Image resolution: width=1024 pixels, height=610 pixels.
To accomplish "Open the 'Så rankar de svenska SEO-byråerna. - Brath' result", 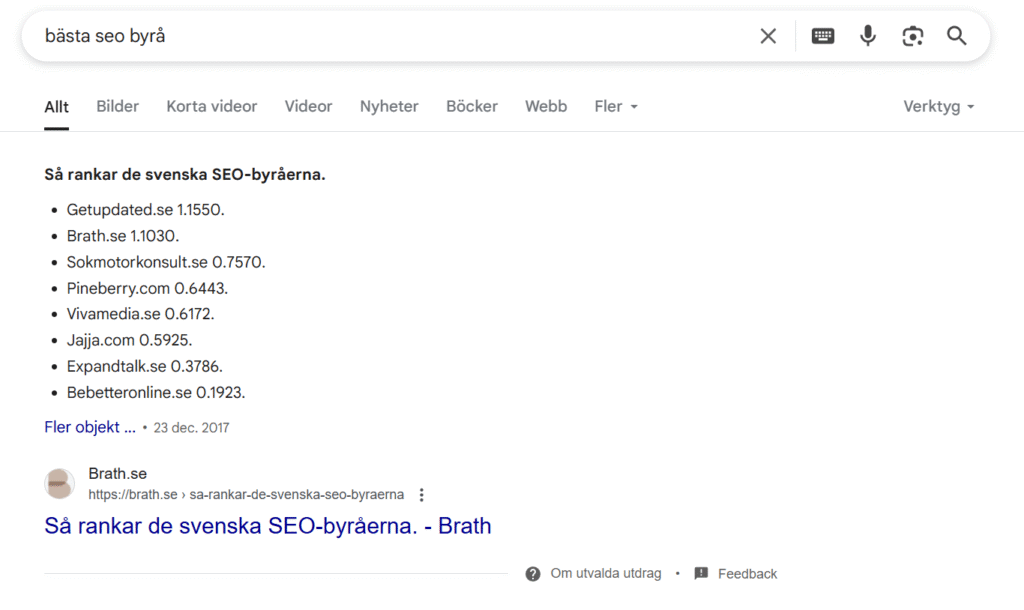I will (268, 526).
